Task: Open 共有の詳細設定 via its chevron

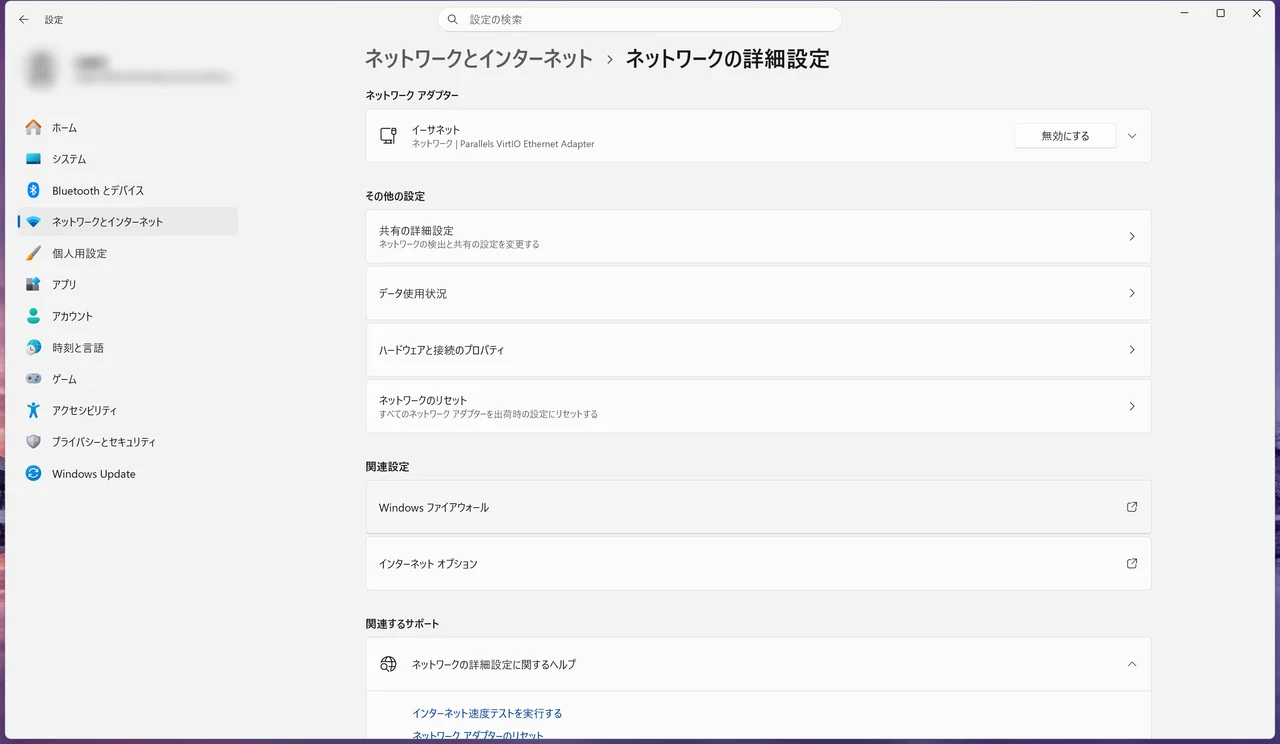Action: [x=1132, y=237]
